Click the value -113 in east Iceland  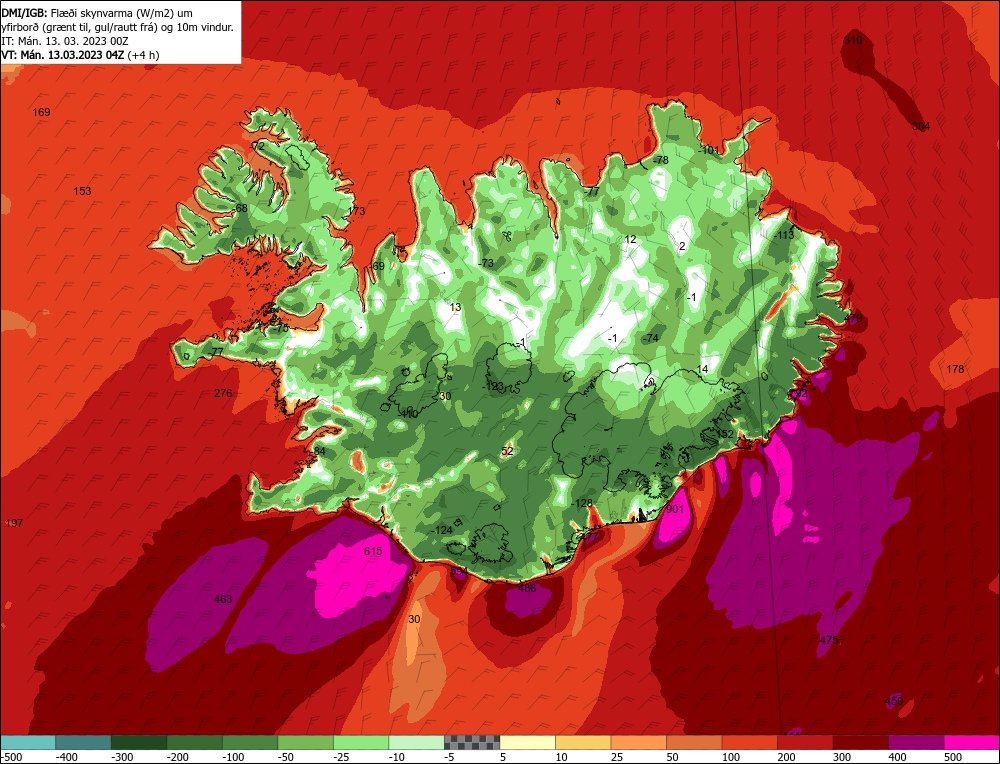(784, 235)
